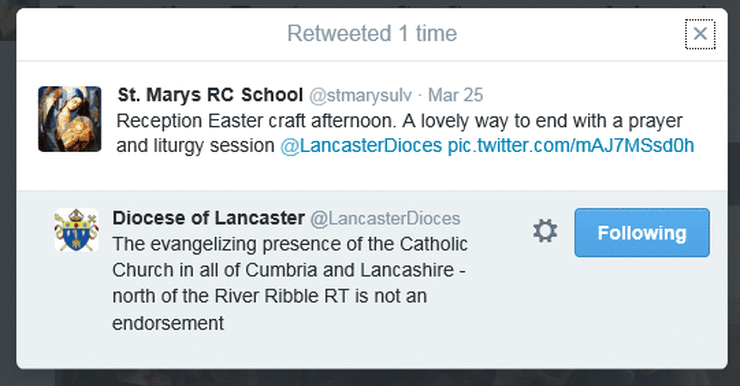
Task: Click the word endorsement in the bio
Action: tap(168, 324)
